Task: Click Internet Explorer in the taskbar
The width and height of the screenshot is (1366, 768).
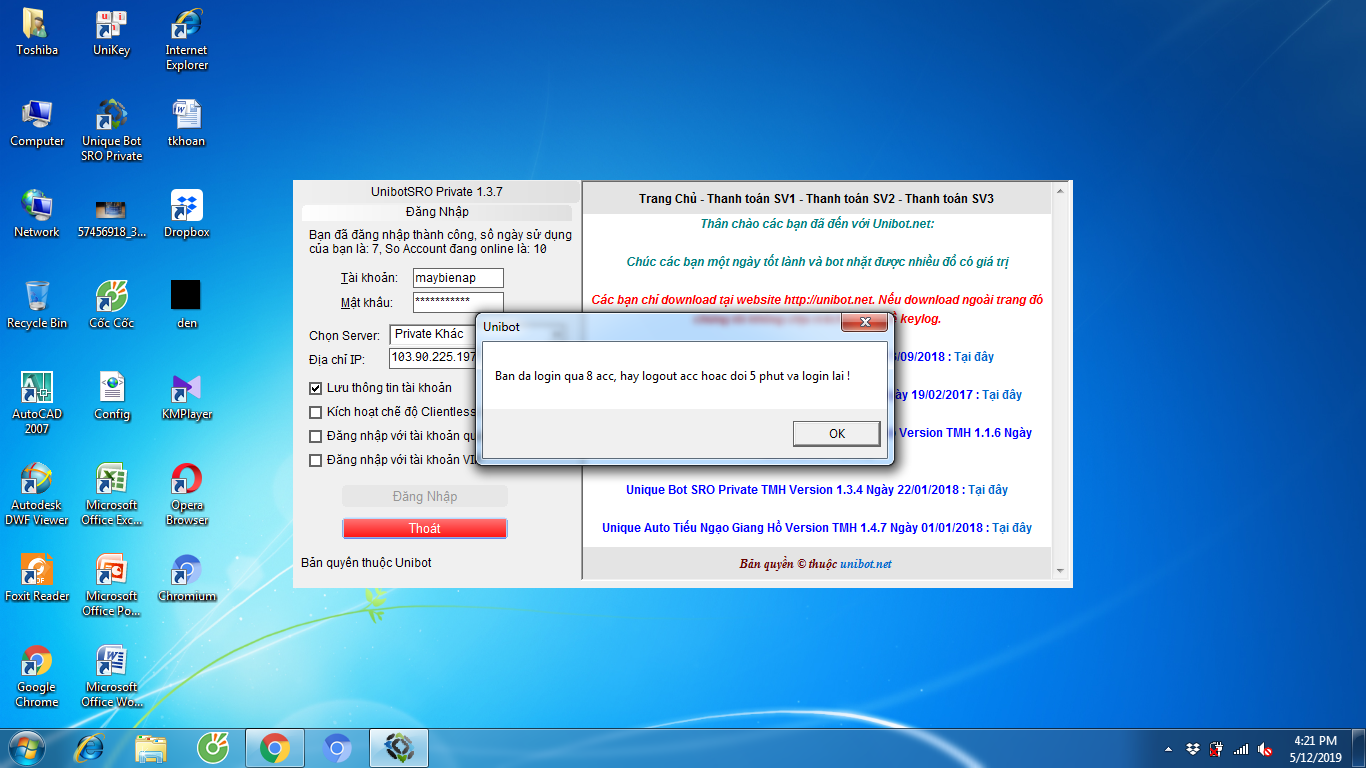Action: point(90,748)
